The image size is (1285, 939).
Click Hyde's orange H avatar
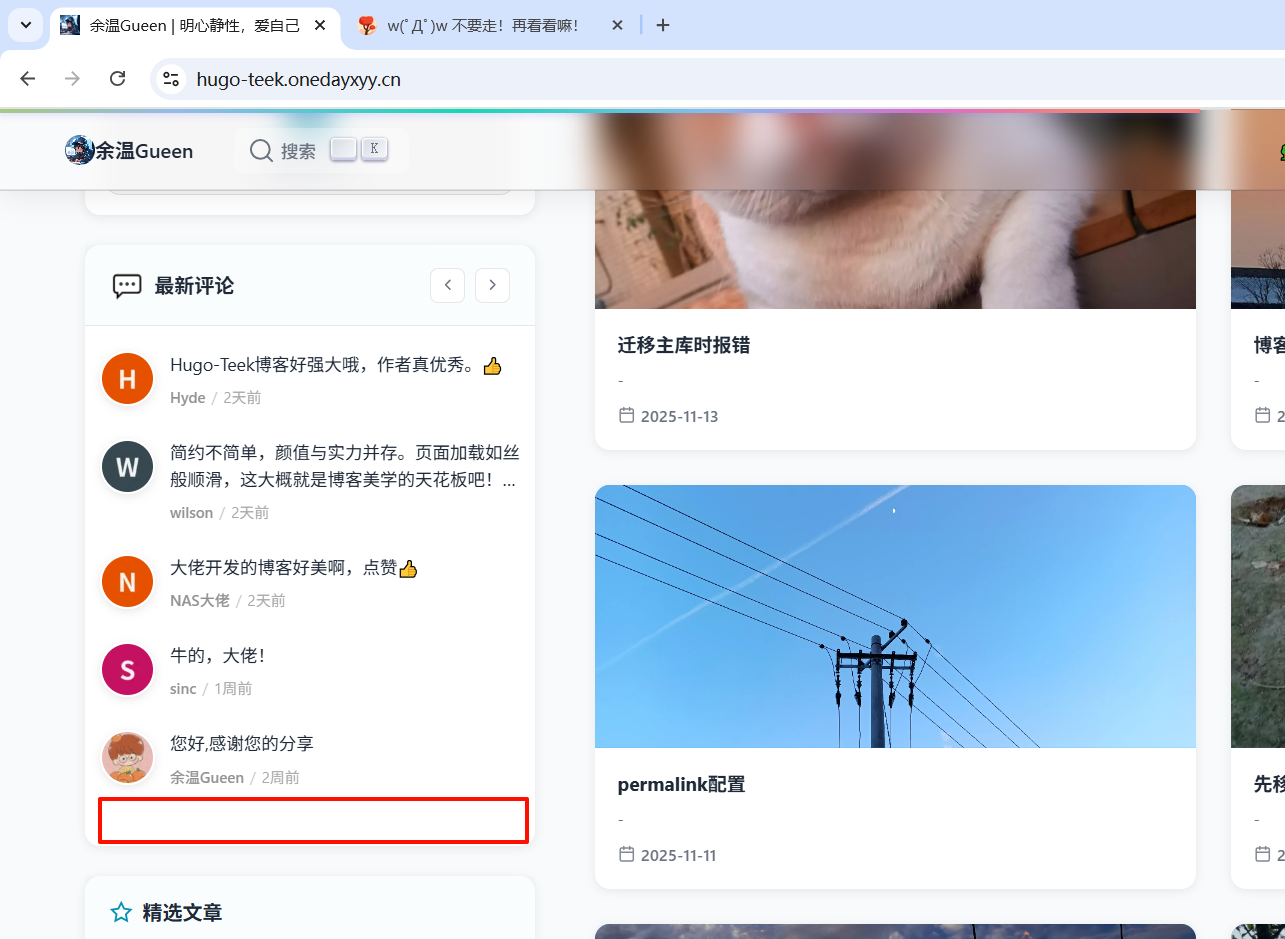tap(127, 379)
